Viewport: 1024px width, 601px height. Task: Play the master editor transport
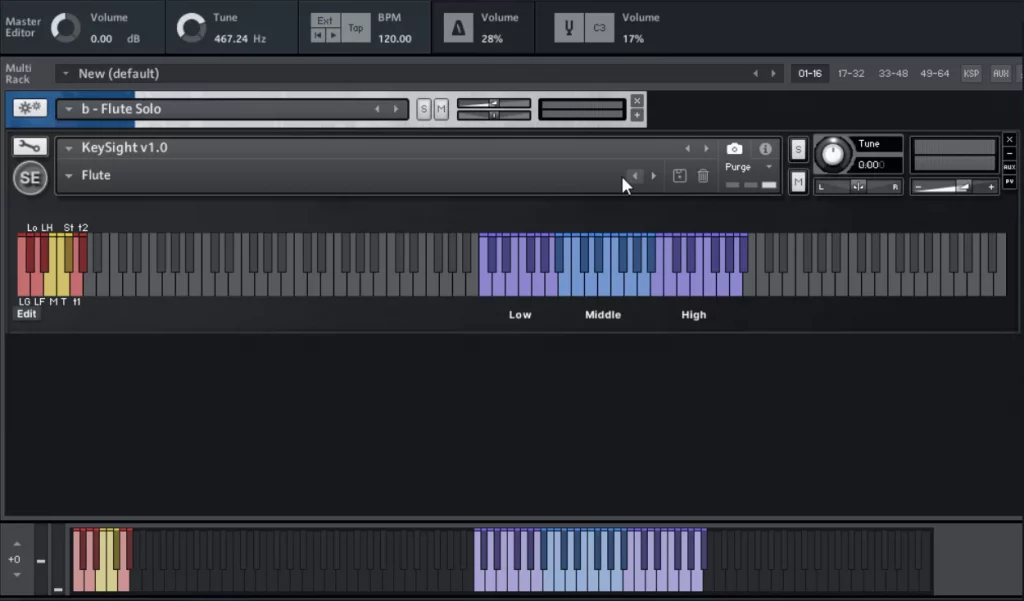coord(333,35)
